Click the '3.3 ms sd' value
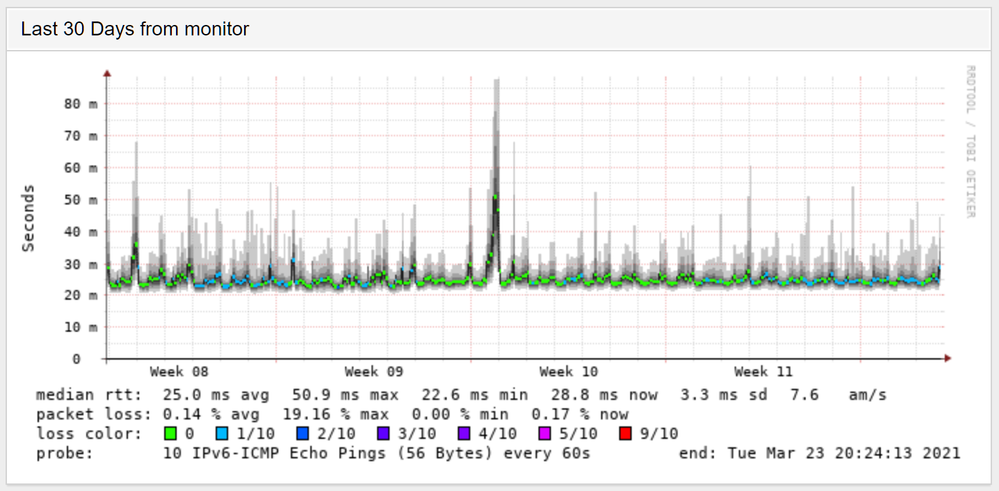999x491 pixels. (723, 395)
